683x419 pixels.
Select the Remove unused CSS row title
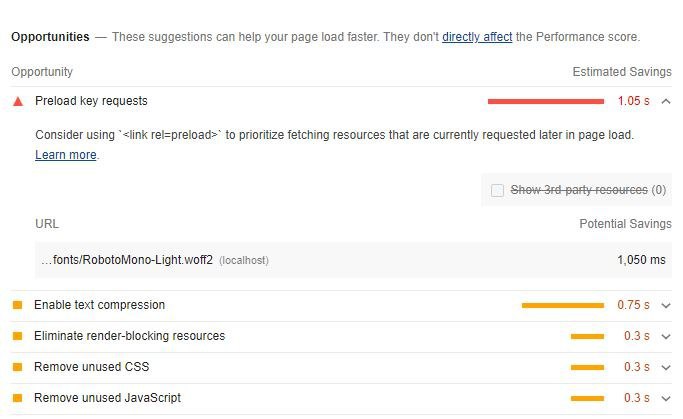[x=91, y=367]
